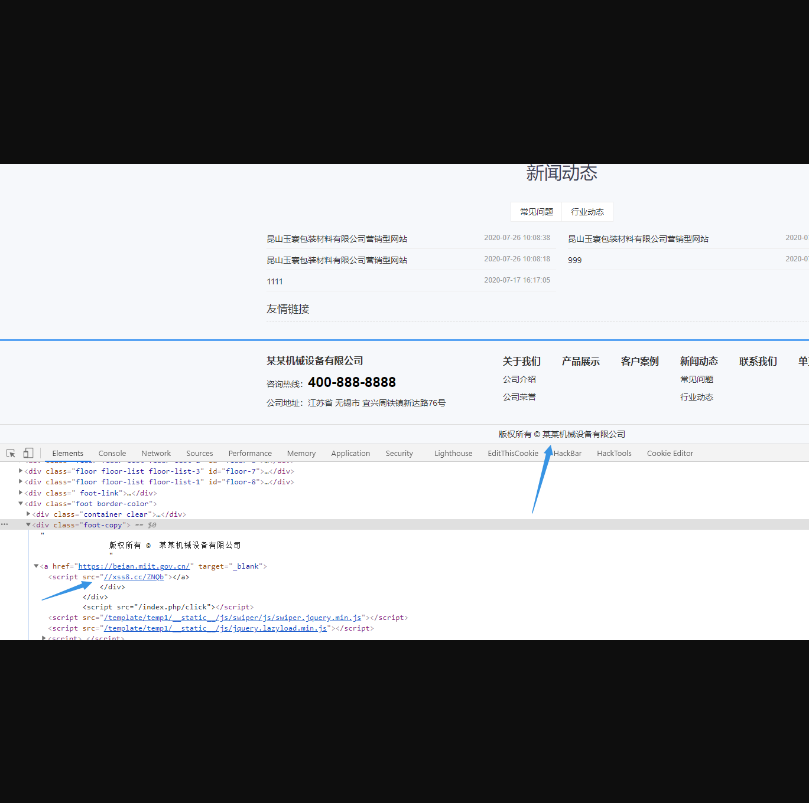
Task: Click the date 2020-07-26 10:08:18
Action: [517, 259]
